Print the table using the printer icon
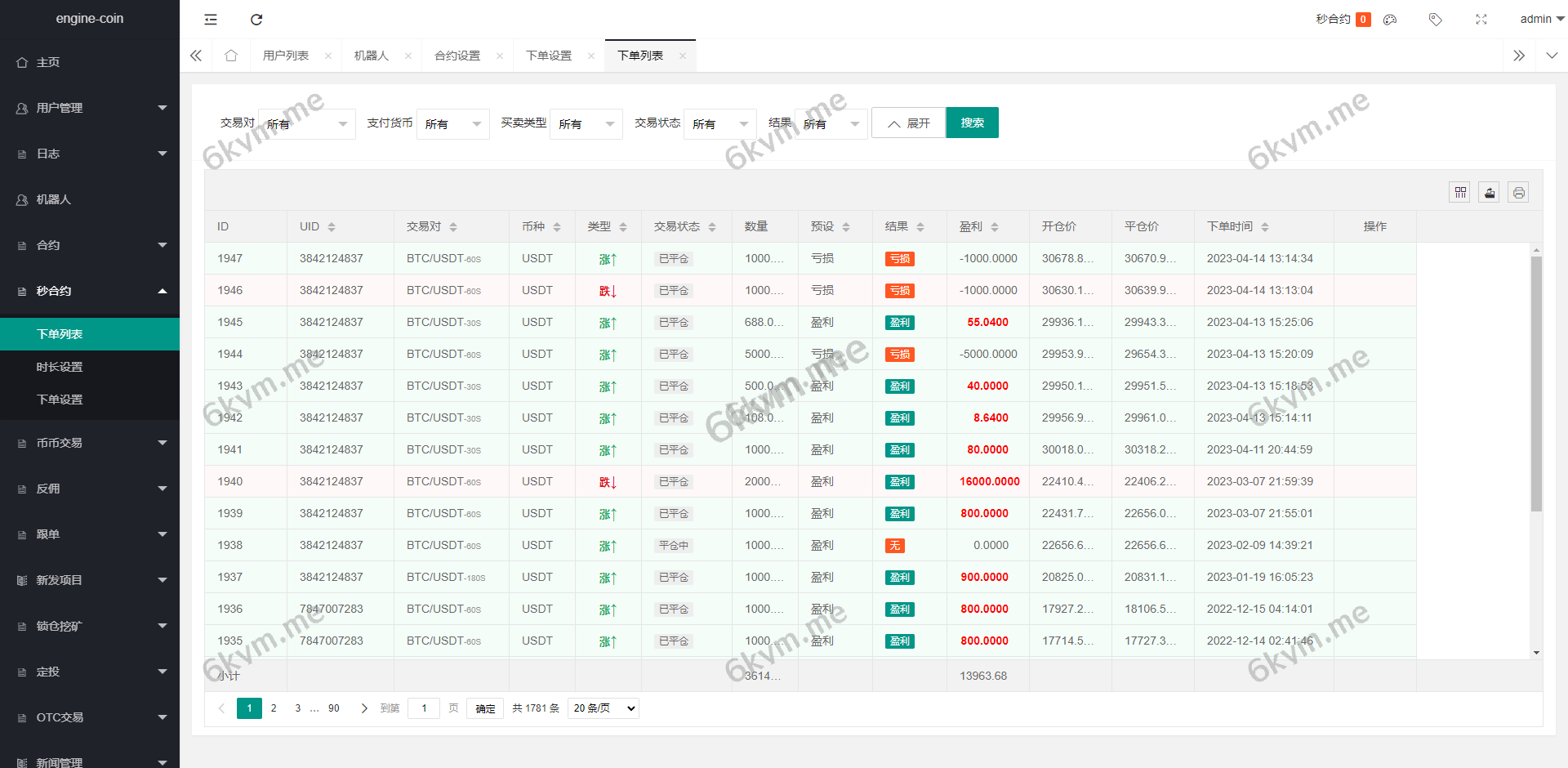 click(1519, 192)
